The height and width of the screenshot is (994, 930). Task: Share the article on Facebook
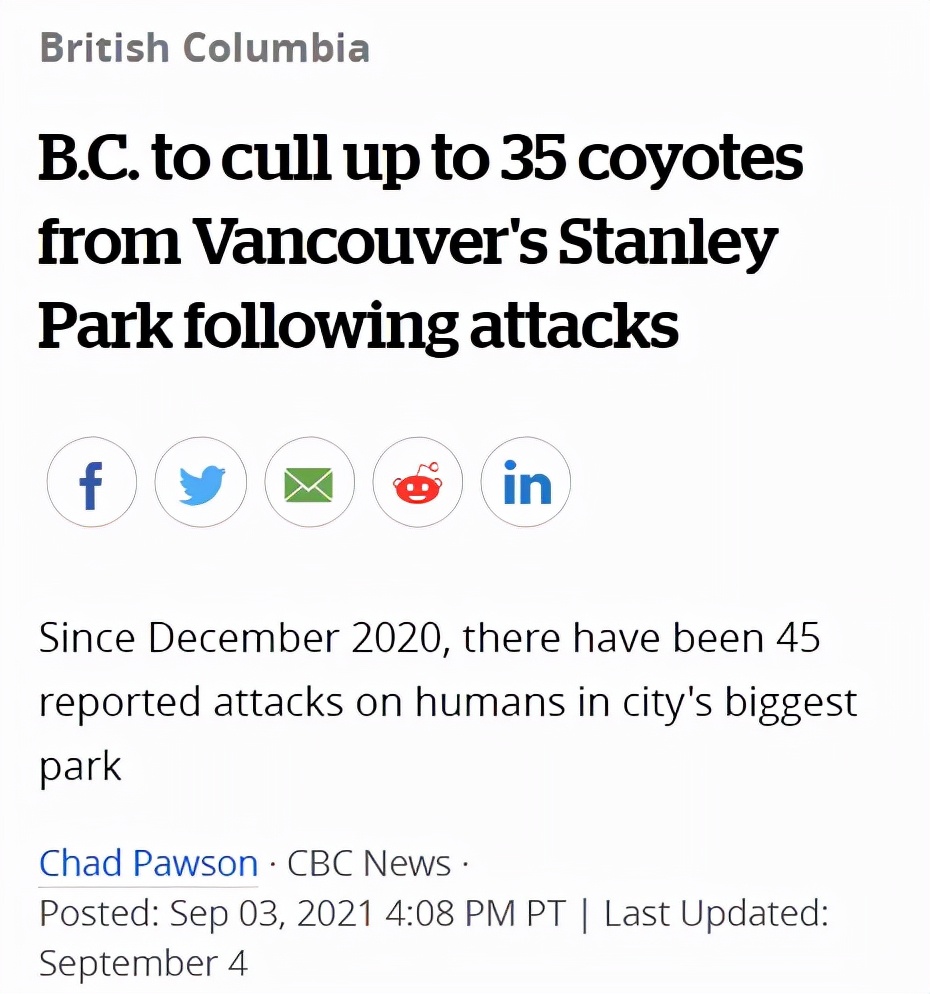(91, 483)
